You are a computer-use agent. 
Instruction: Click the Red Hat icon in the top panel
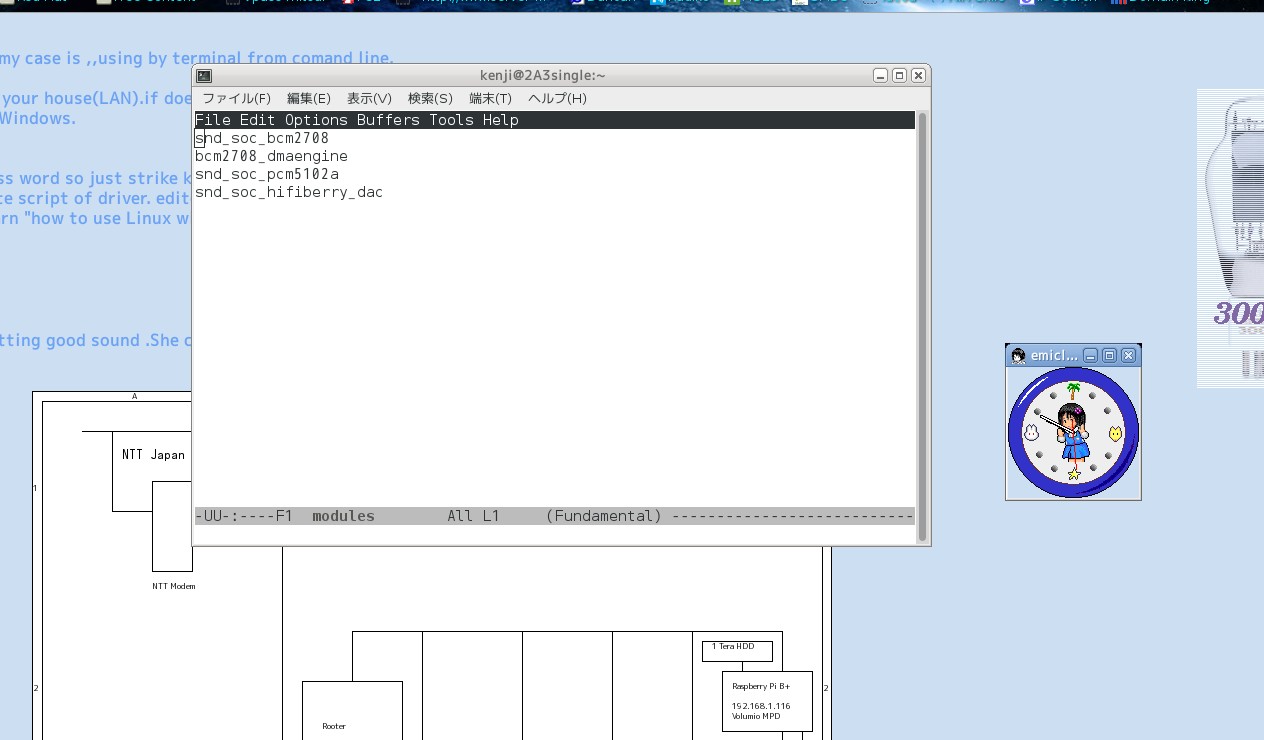tap(10, 3)
